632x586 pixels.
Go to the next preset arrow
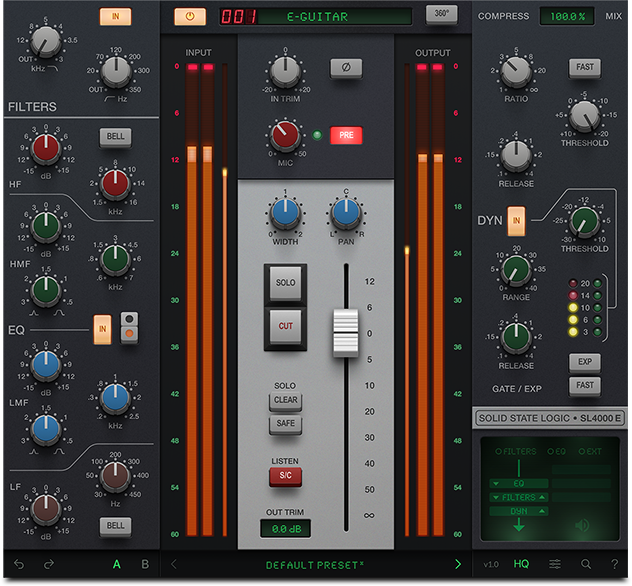[x=458, y=565]
